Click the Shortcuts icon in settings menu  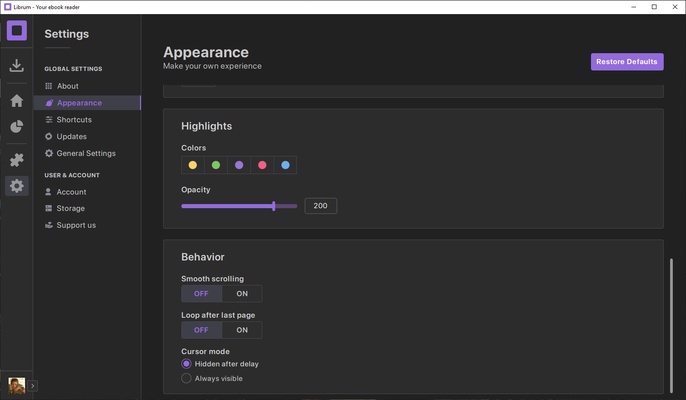(49, 120)
